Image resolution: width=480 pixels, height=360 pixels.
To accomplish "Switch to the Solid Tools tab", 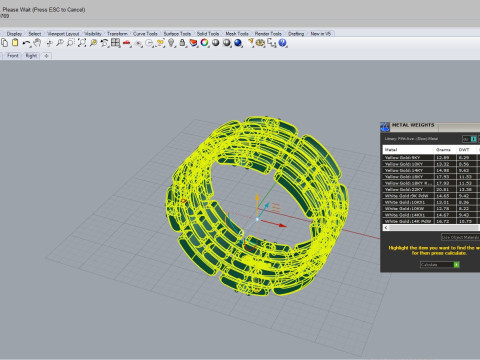I will [208, 34].
